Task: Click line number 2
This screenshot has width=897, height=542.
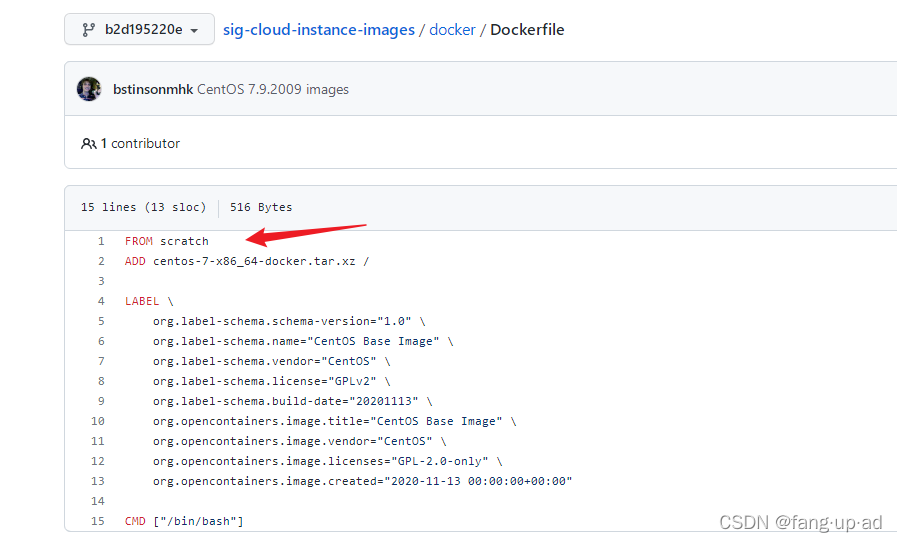Action: pos(101,261)
